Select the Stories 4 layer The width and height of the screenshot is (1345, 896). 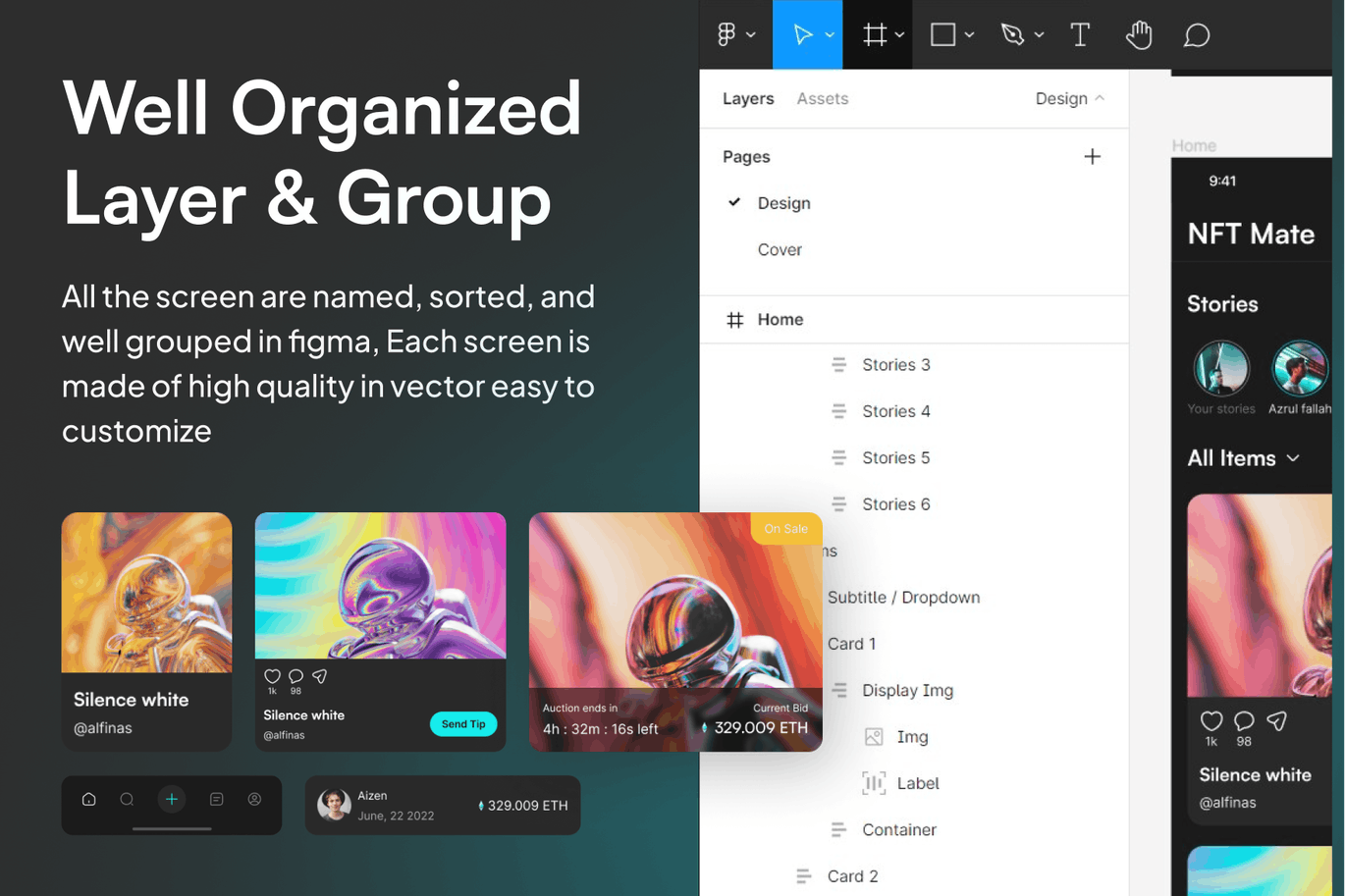(x=895, y=411)
